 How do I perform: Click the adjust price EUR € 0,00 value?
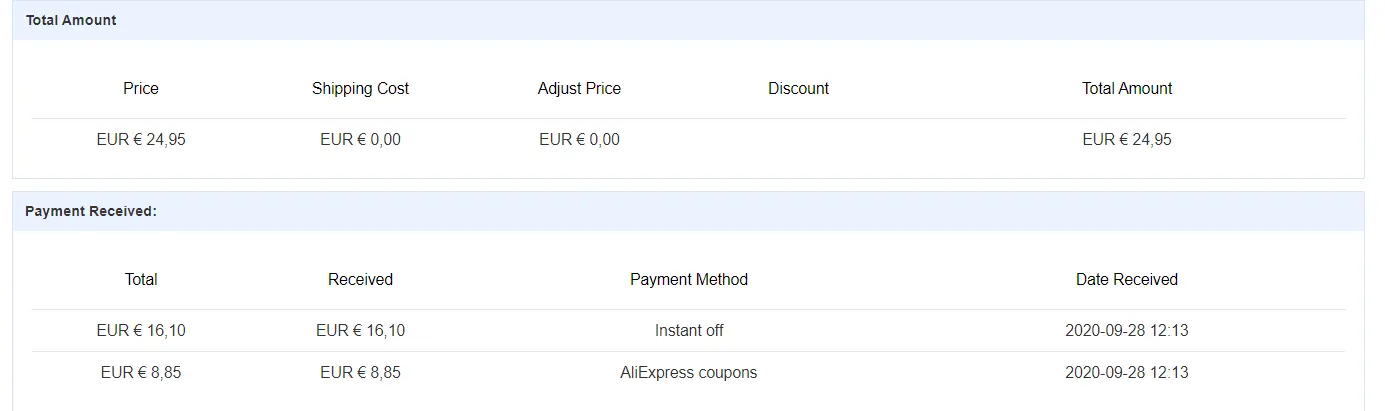579,140
